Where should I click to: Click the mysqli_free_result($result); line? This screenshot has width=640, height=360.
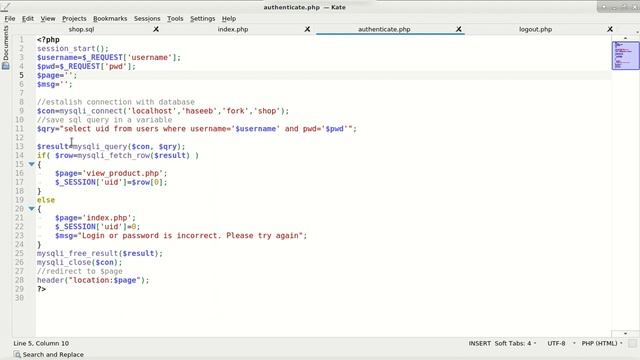pos(100,253)
